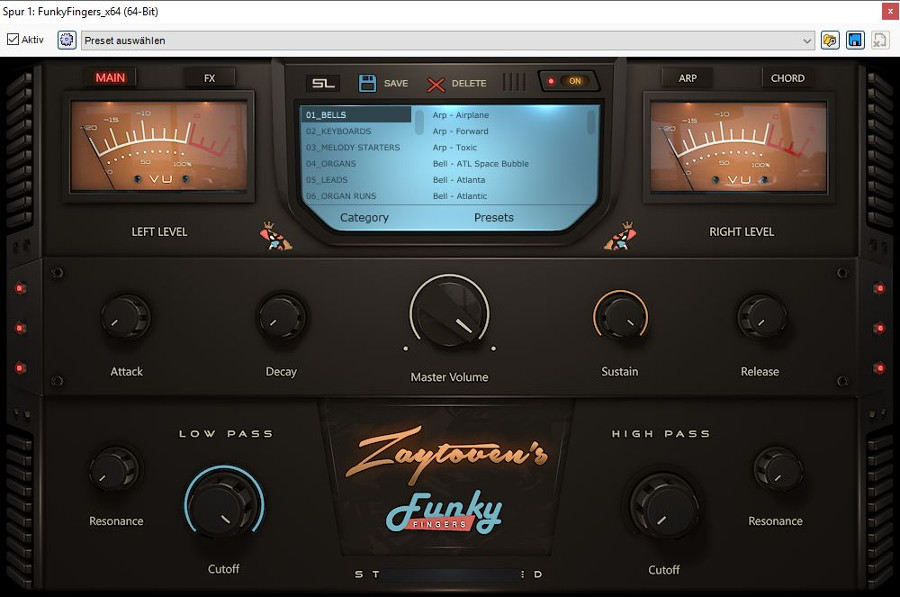The image size is (900, 597).
Task: Uncheck the Aktiv checkbox
Action: (13, 39)
